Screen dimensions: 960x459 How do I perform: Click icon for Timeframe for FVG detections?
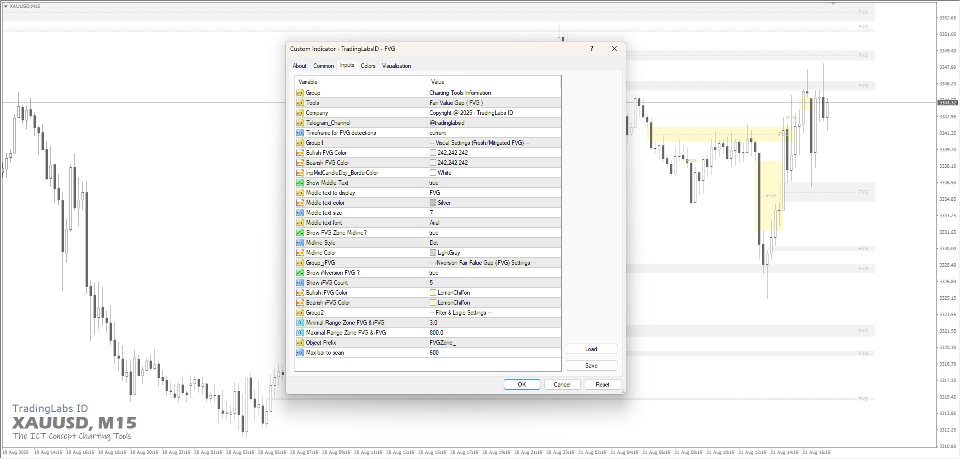click(300, 133)
